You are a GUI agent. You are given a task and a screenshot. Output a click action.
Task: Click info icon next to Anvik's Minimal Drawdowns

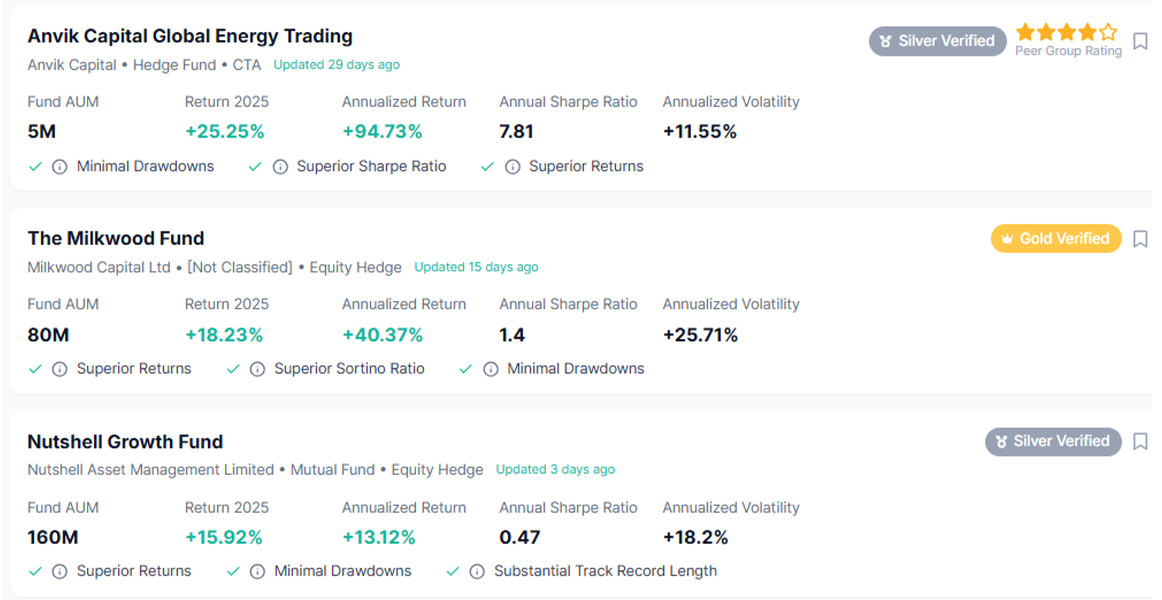click(x=60, y=167)
